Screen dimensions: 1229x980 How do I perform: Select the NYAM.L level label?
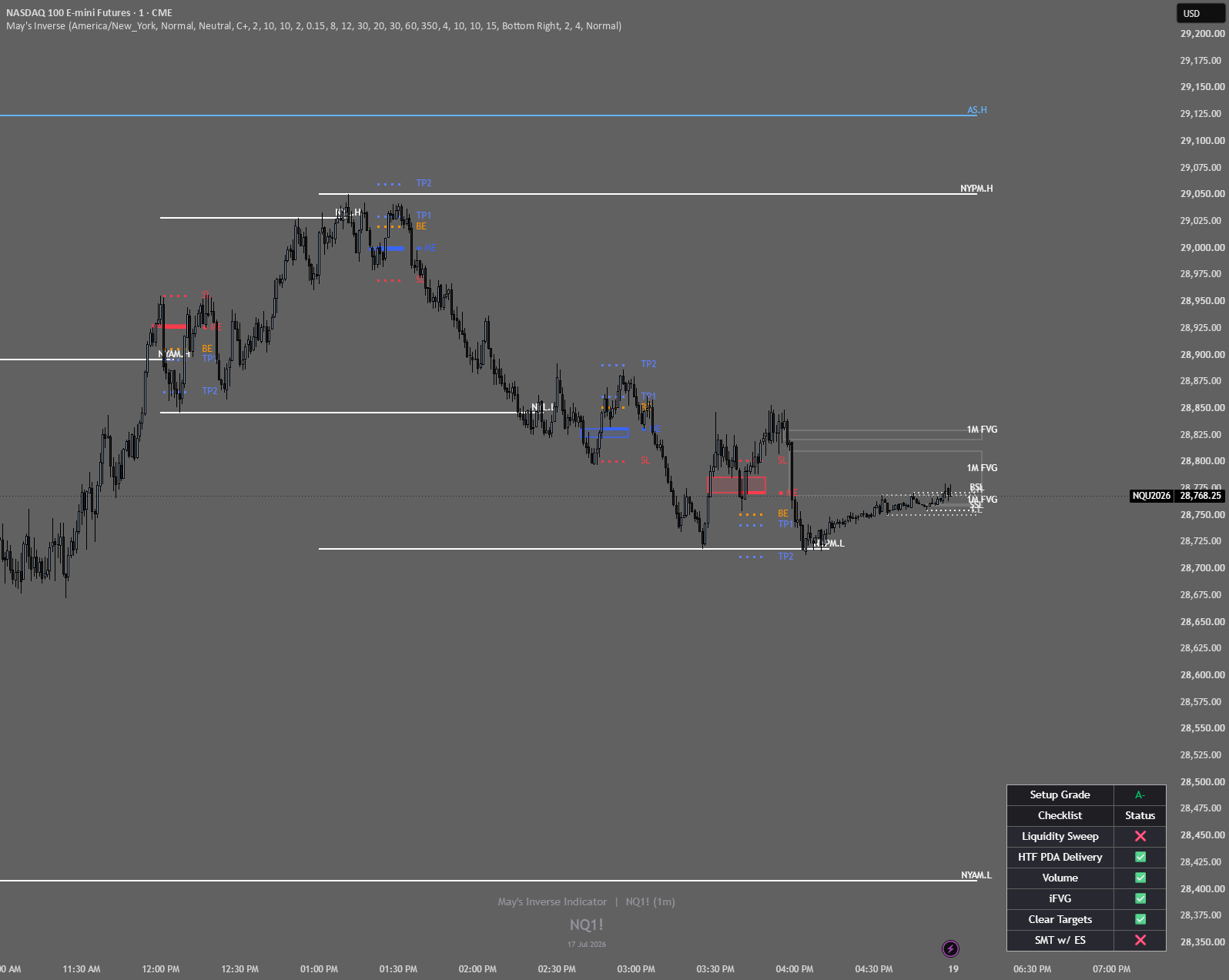pos(976,875)
